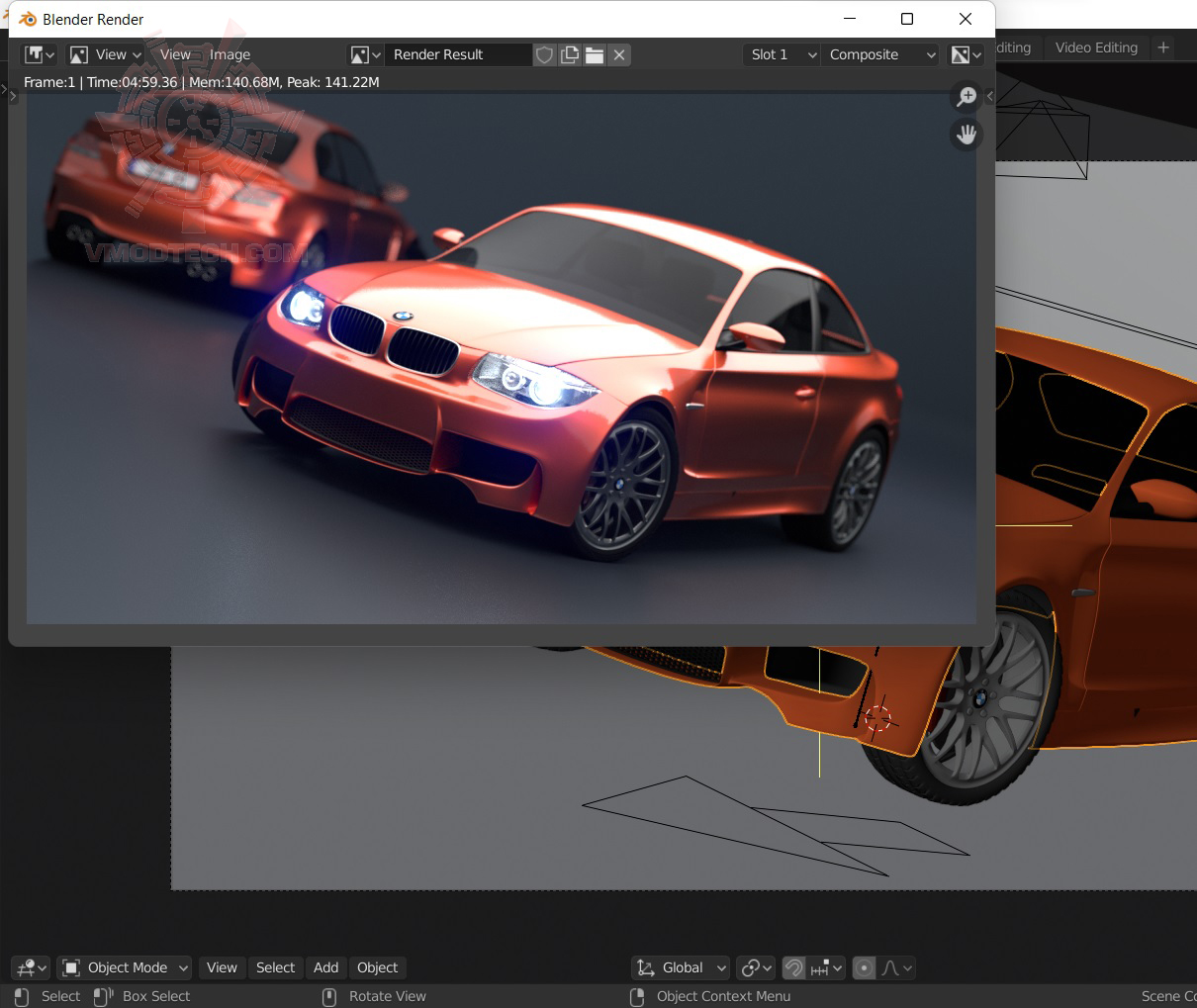This screenshot has height=1008, width=1197.
Task: Click the Render Result name field
Action: (x=457, y=54)
